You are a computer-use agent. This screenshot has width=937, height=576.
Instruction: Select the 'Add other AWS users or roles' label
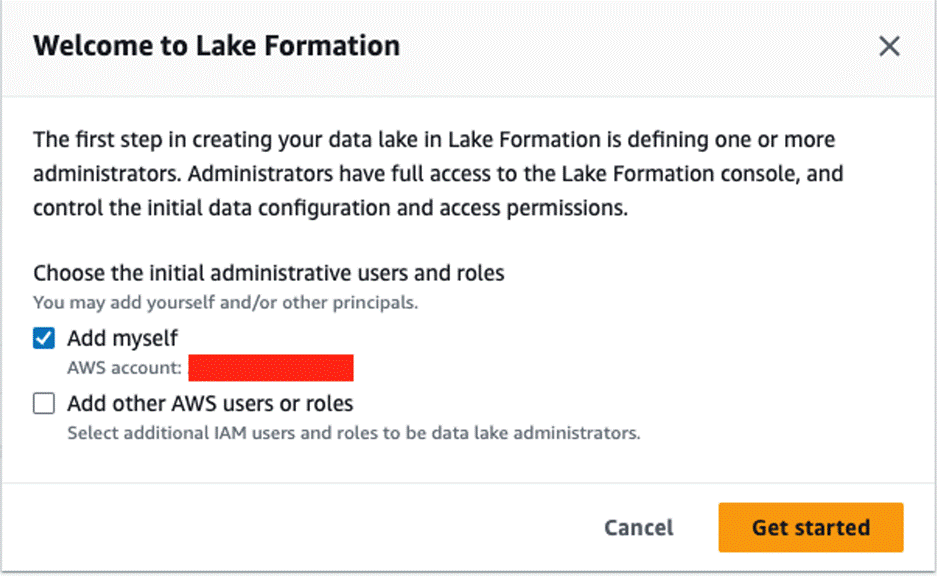pos(210,404)
